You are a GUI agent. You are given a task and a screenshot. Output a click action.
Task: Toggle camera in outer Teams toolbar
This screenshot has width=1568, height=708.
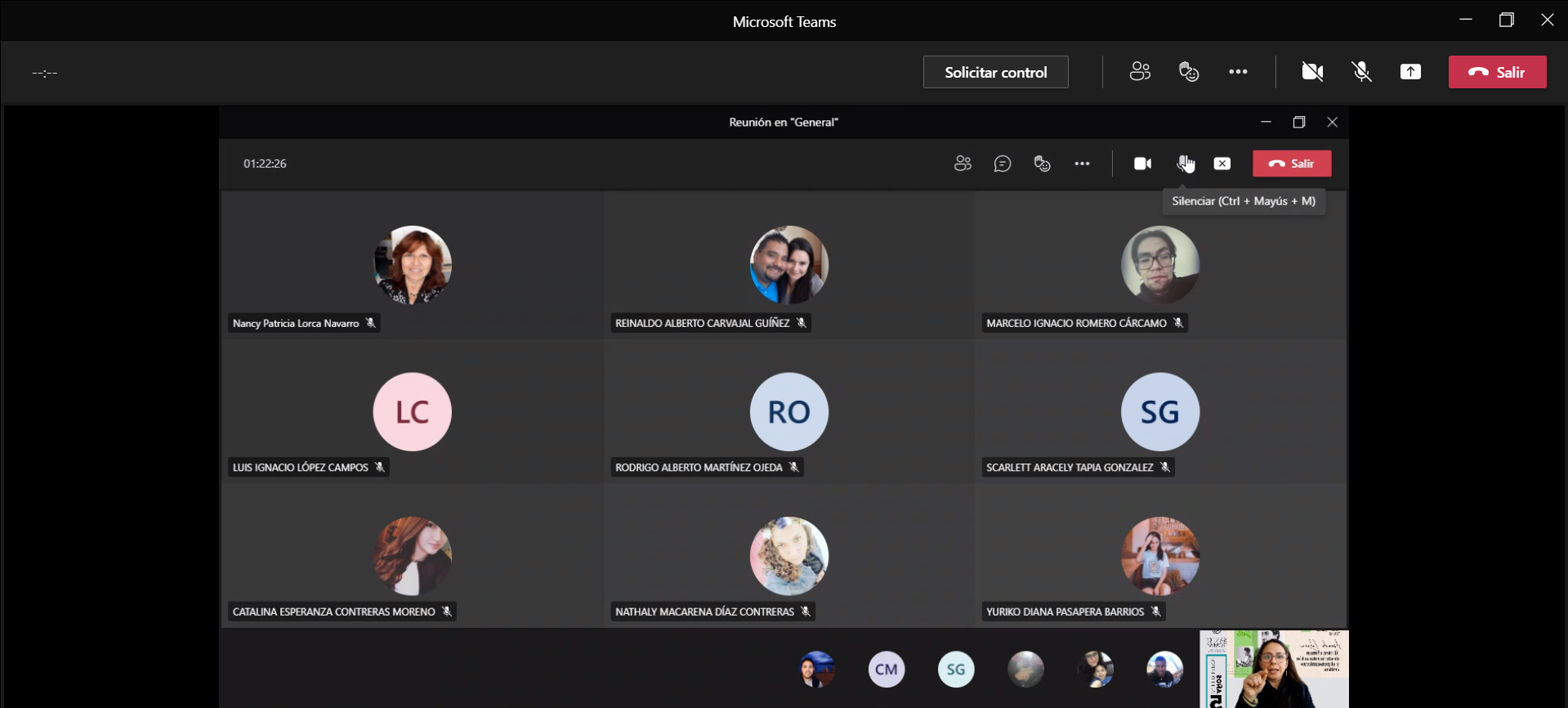1312,72
